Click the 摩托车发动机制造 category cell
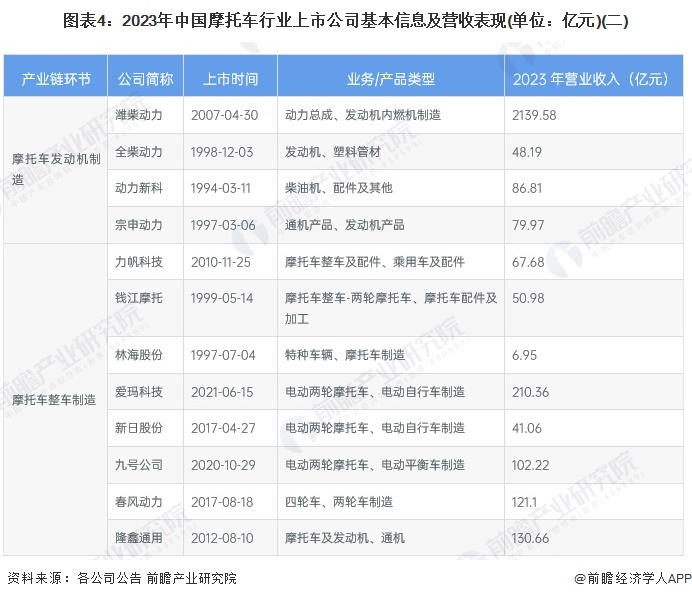This screenshot has width=692, height=599. click(56, 170)
